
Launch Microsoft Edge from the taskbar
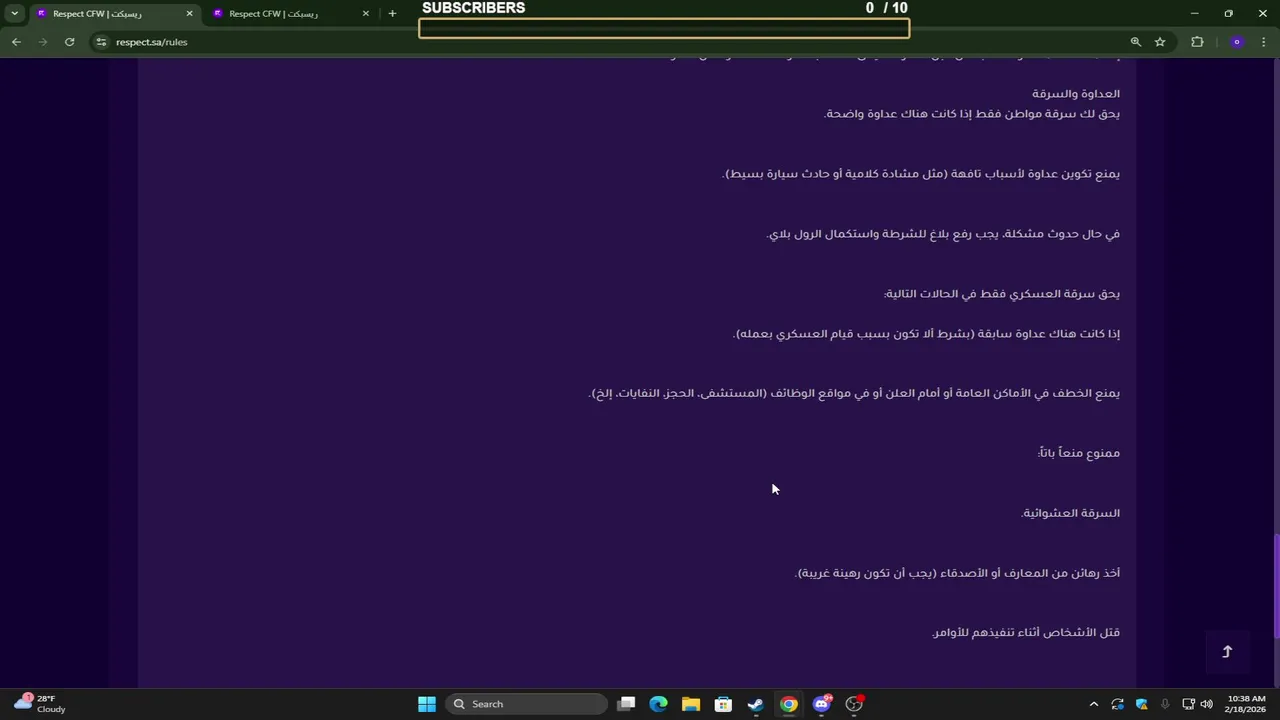coord(658,704)
